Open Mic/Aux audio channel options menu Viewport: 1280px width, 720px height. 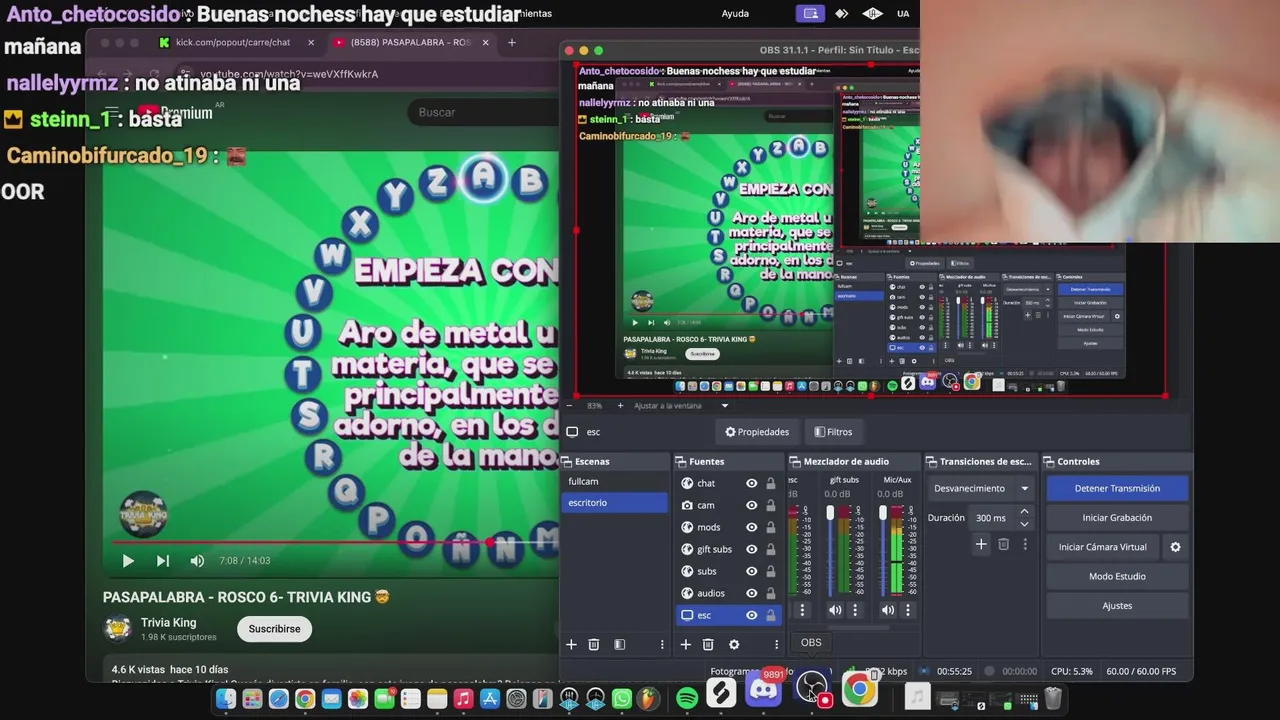click(x=908, y=610)
